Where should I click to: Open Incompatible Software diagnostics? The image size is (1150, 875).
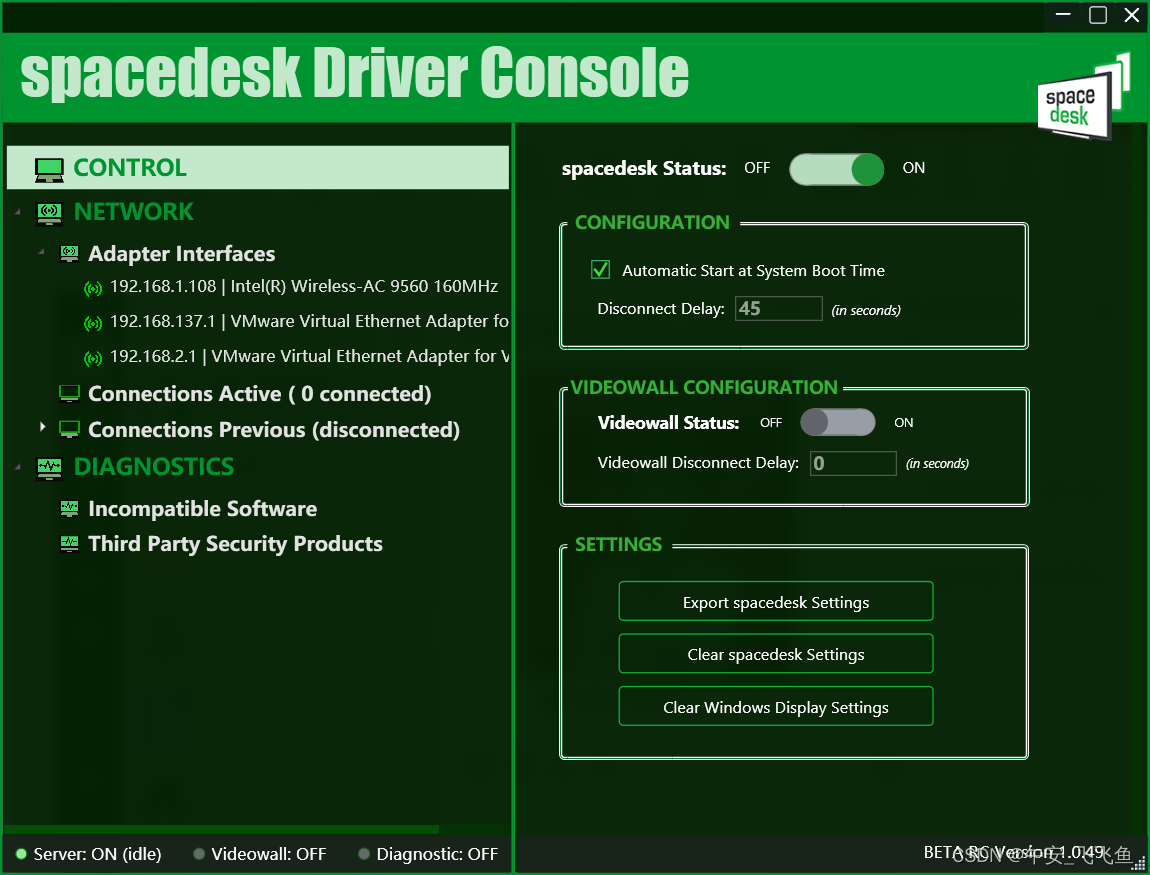203,509
